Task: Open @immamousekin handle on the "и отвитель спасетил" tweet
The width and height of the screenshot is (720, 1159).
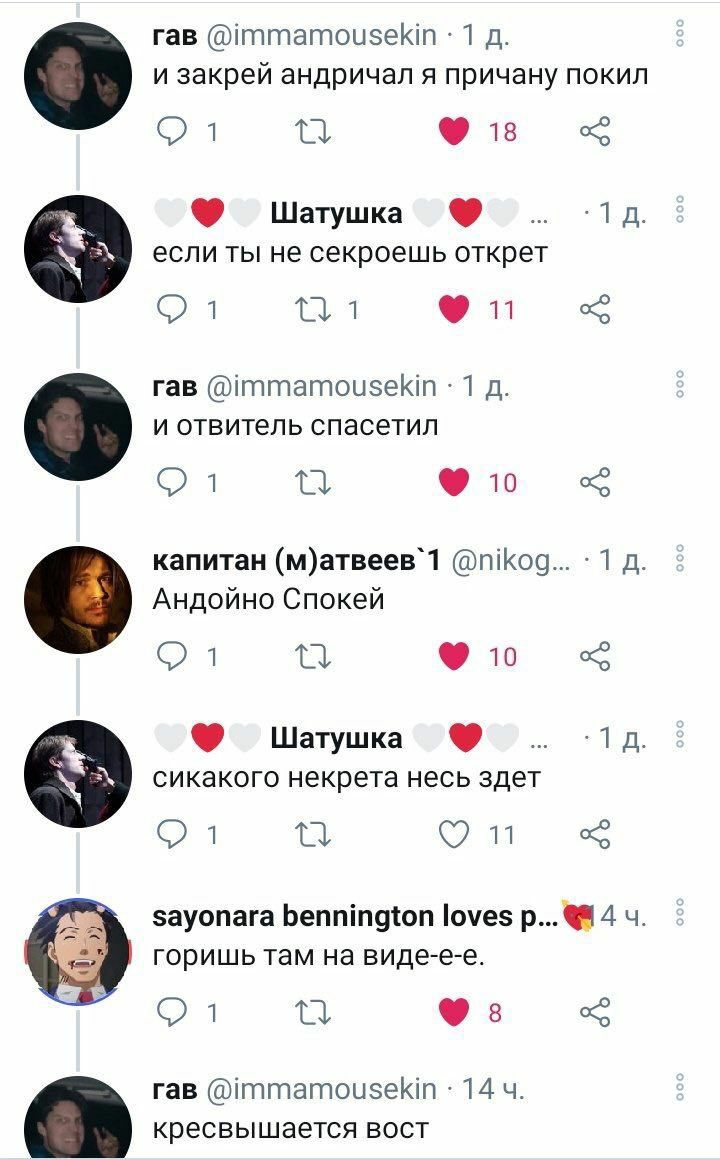Action: 321,386
